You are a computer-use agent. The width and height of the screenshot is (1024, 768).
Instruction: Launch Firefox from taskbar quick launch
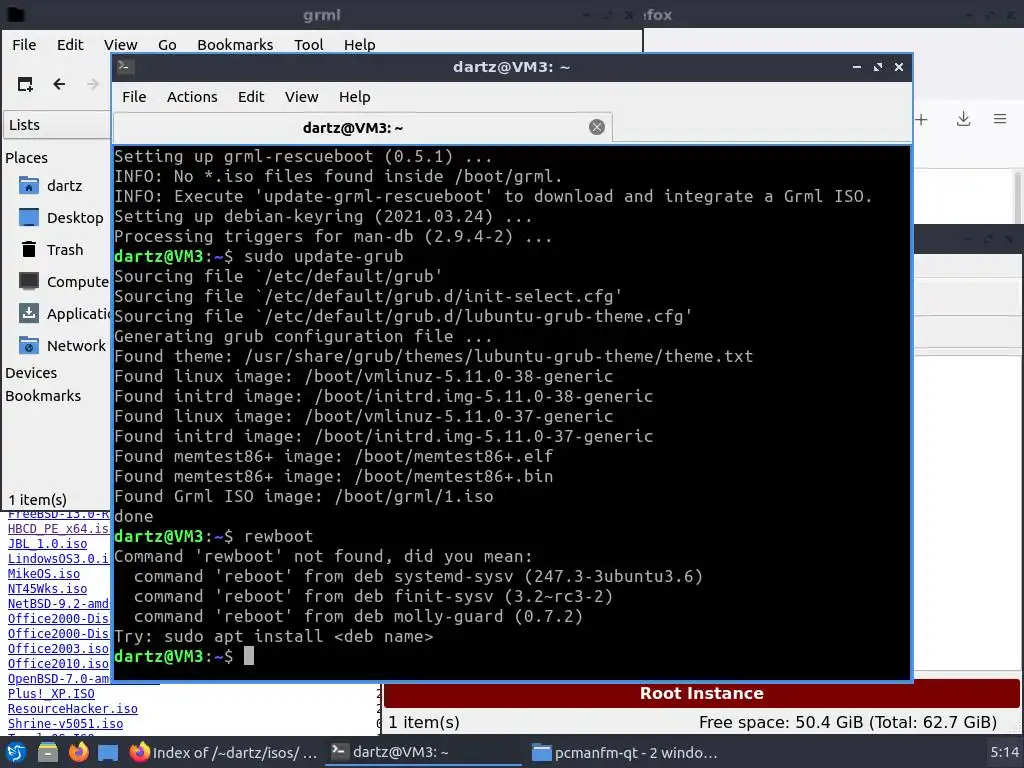pos(78,752)
